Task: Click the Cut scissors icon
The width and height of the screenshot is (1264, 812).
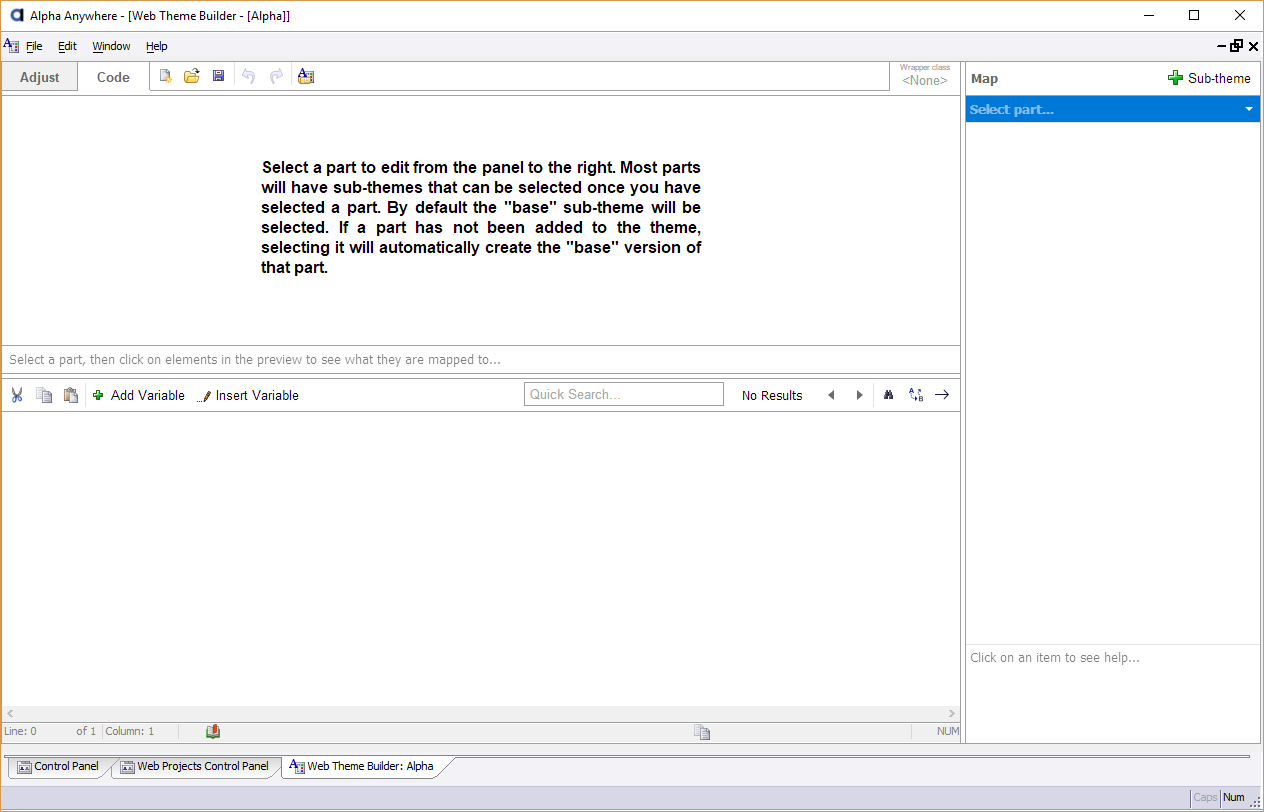Action: (17, 395)
